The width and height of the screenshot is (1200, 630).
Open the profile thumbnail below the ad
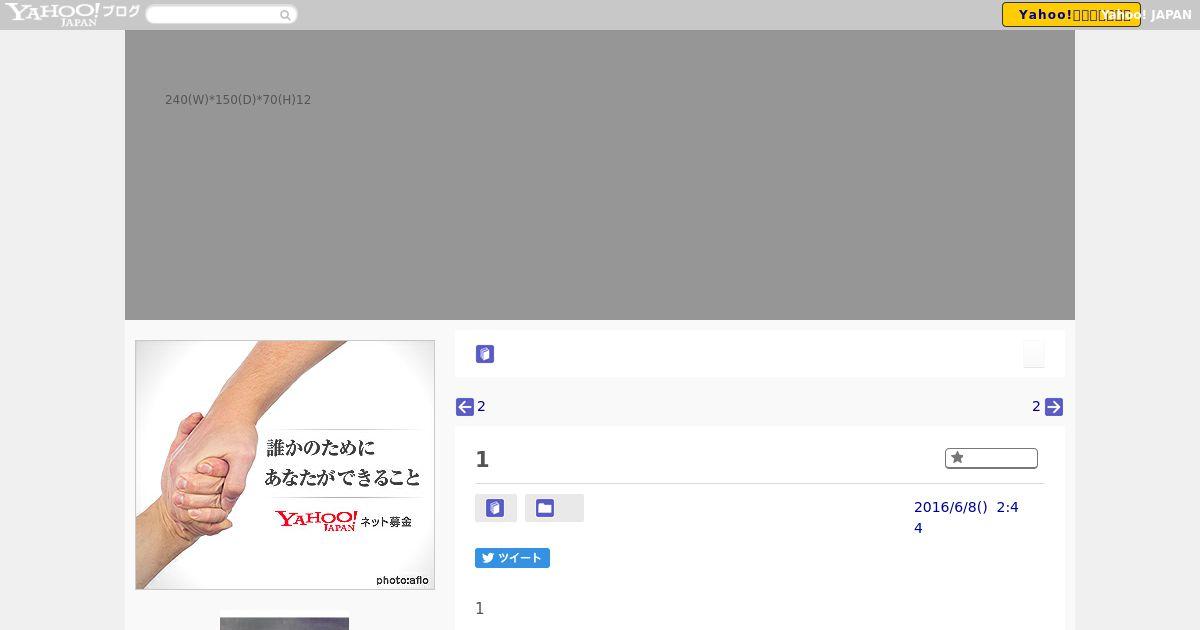pos(285,621)
